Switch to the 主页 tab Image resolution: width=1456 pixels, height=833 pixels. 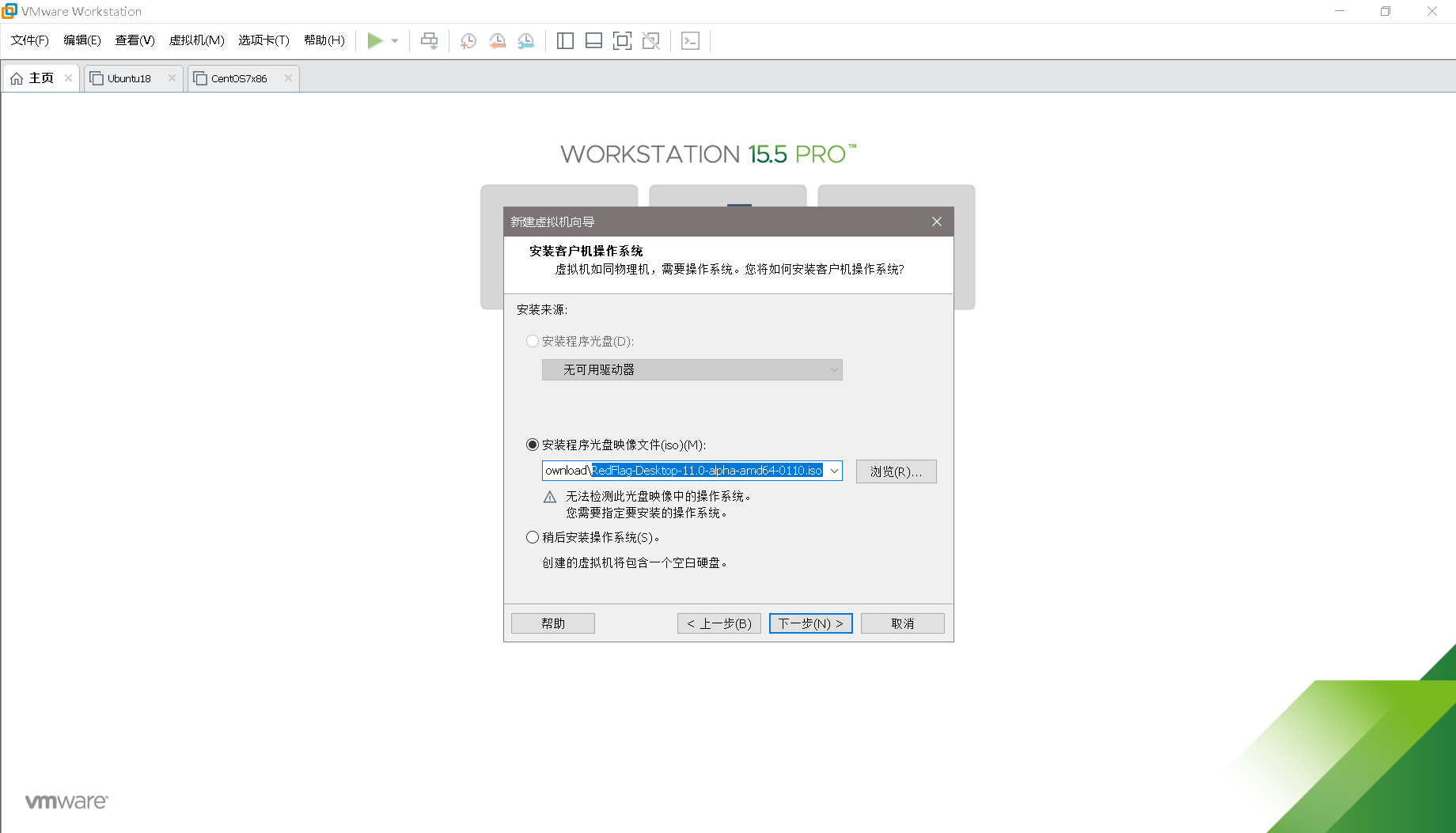tap(41, 78)
